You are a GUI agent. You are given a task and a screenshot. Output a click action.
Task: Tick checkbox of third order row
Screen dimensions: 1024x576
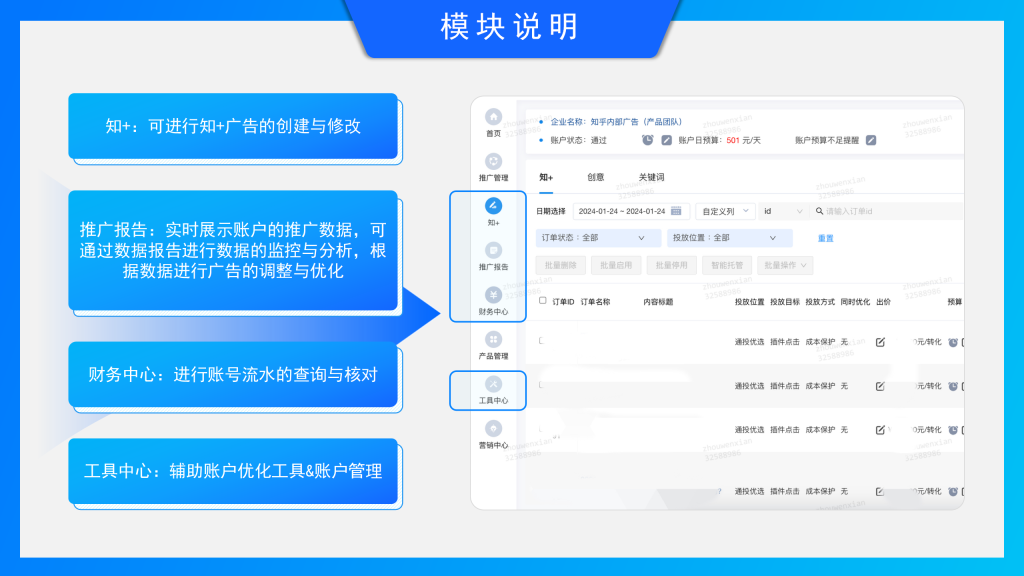[541, 429]
